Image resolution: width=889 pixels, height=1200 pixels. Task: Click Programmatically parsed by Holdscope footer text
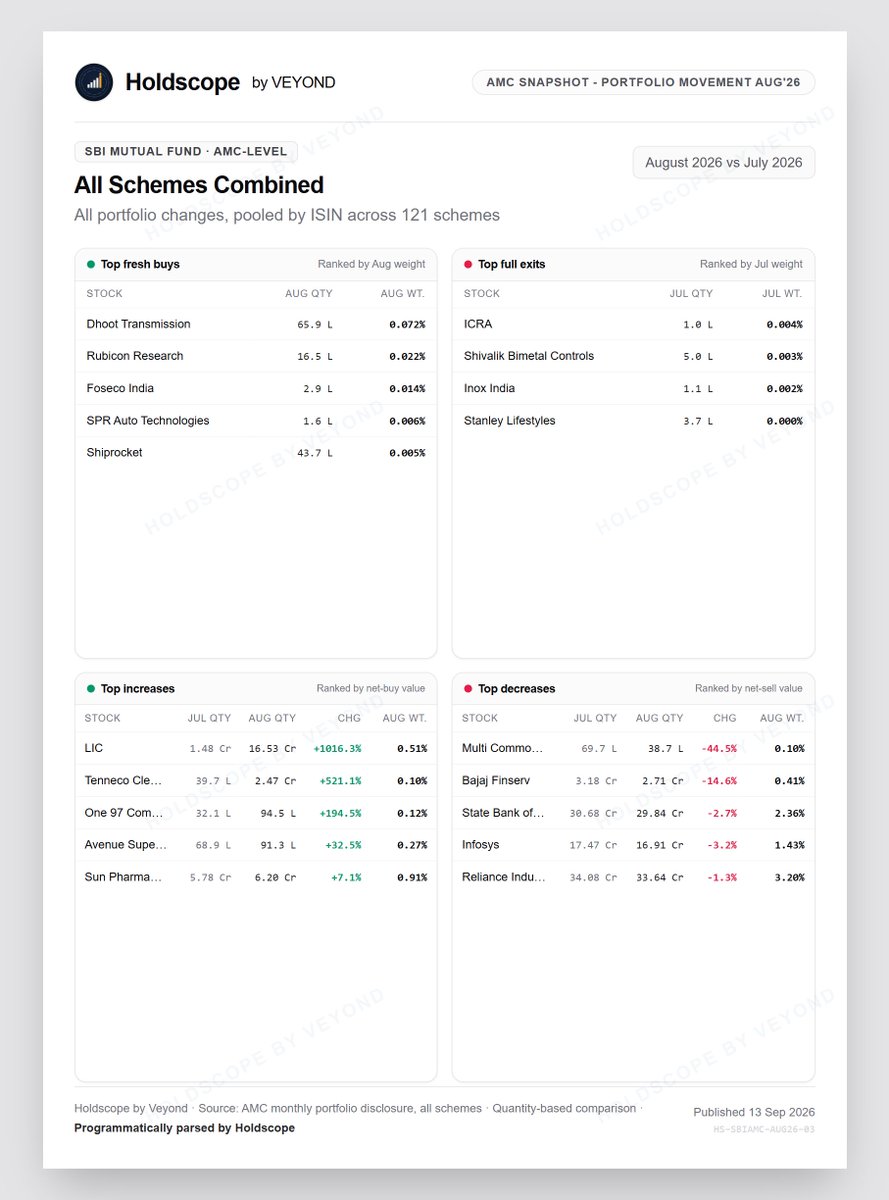(184, 1128)
